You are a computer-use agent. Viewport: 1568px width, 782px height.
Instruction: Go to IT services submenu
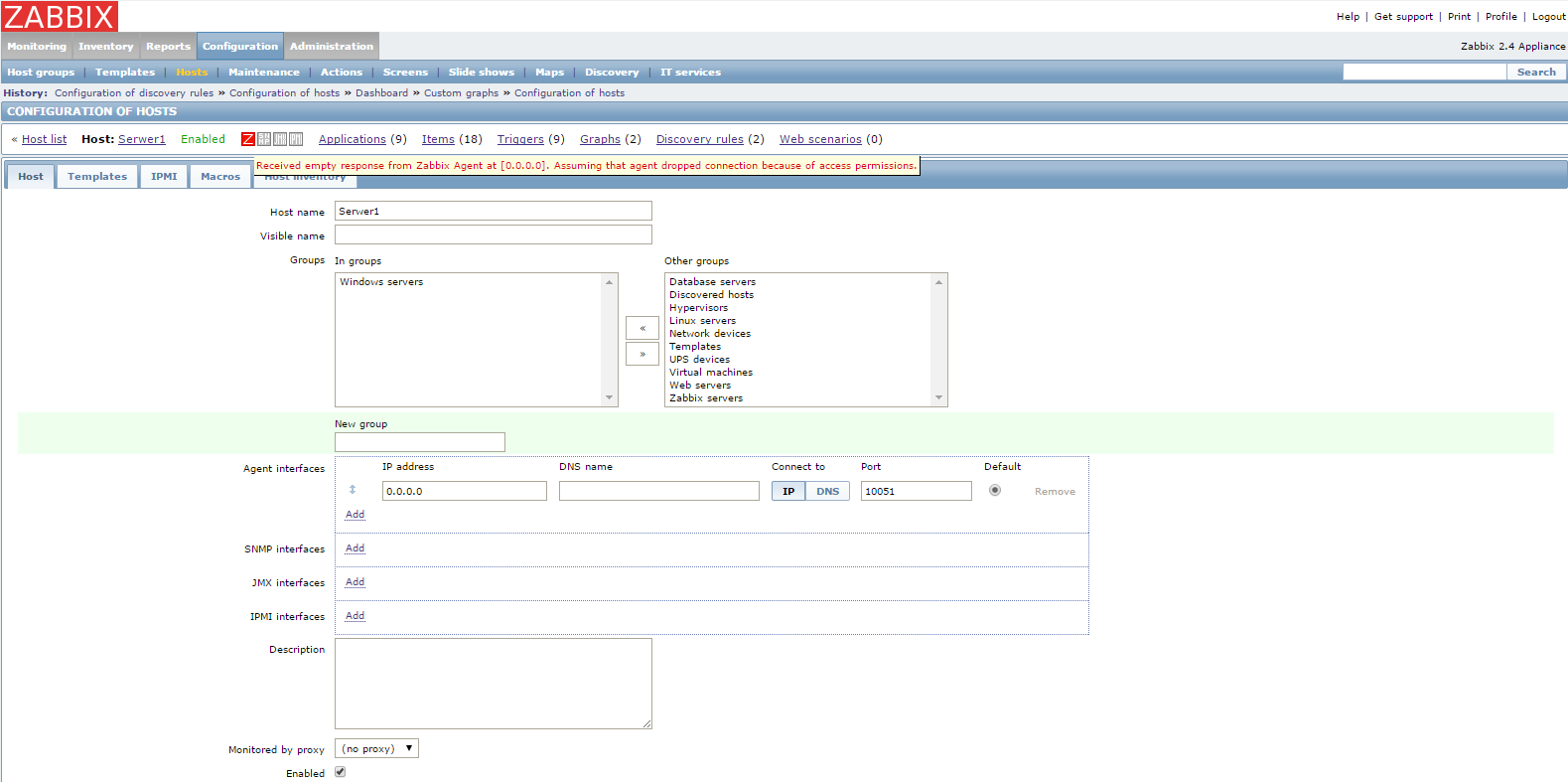[x=690, y=73]
